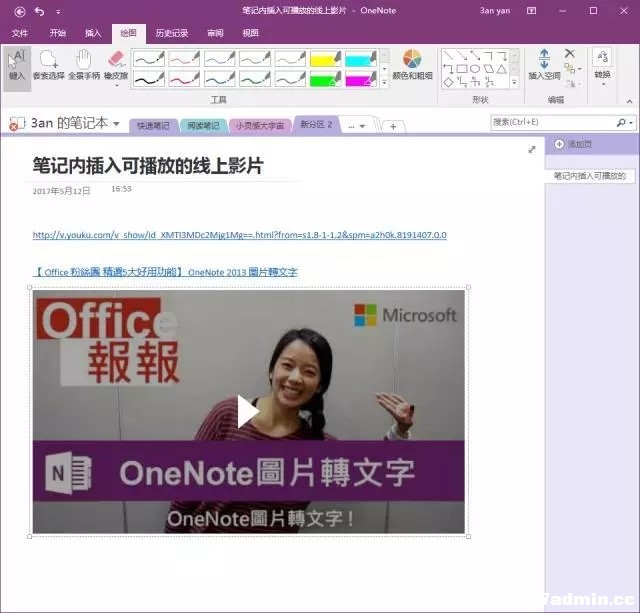Switch to the 历史记录 History tab
This screenshot has width=640, height=613.
171,33
